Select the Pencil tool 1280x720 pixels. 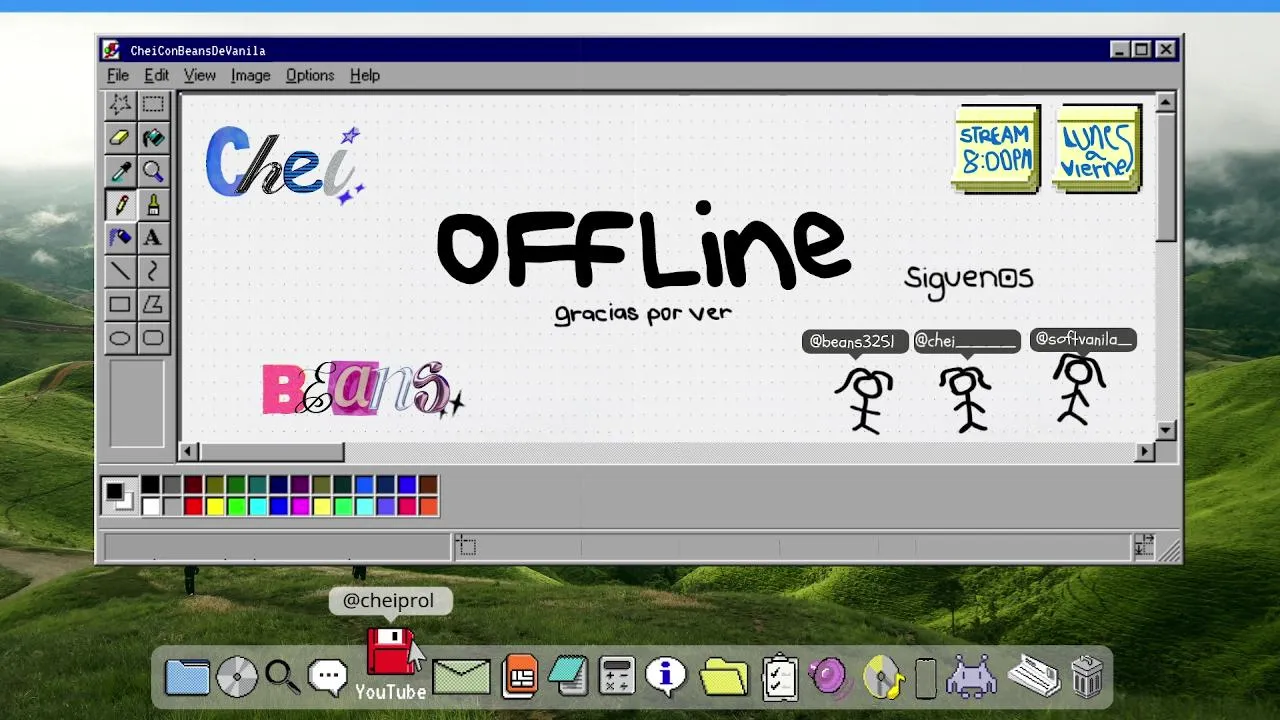point(120,204)
